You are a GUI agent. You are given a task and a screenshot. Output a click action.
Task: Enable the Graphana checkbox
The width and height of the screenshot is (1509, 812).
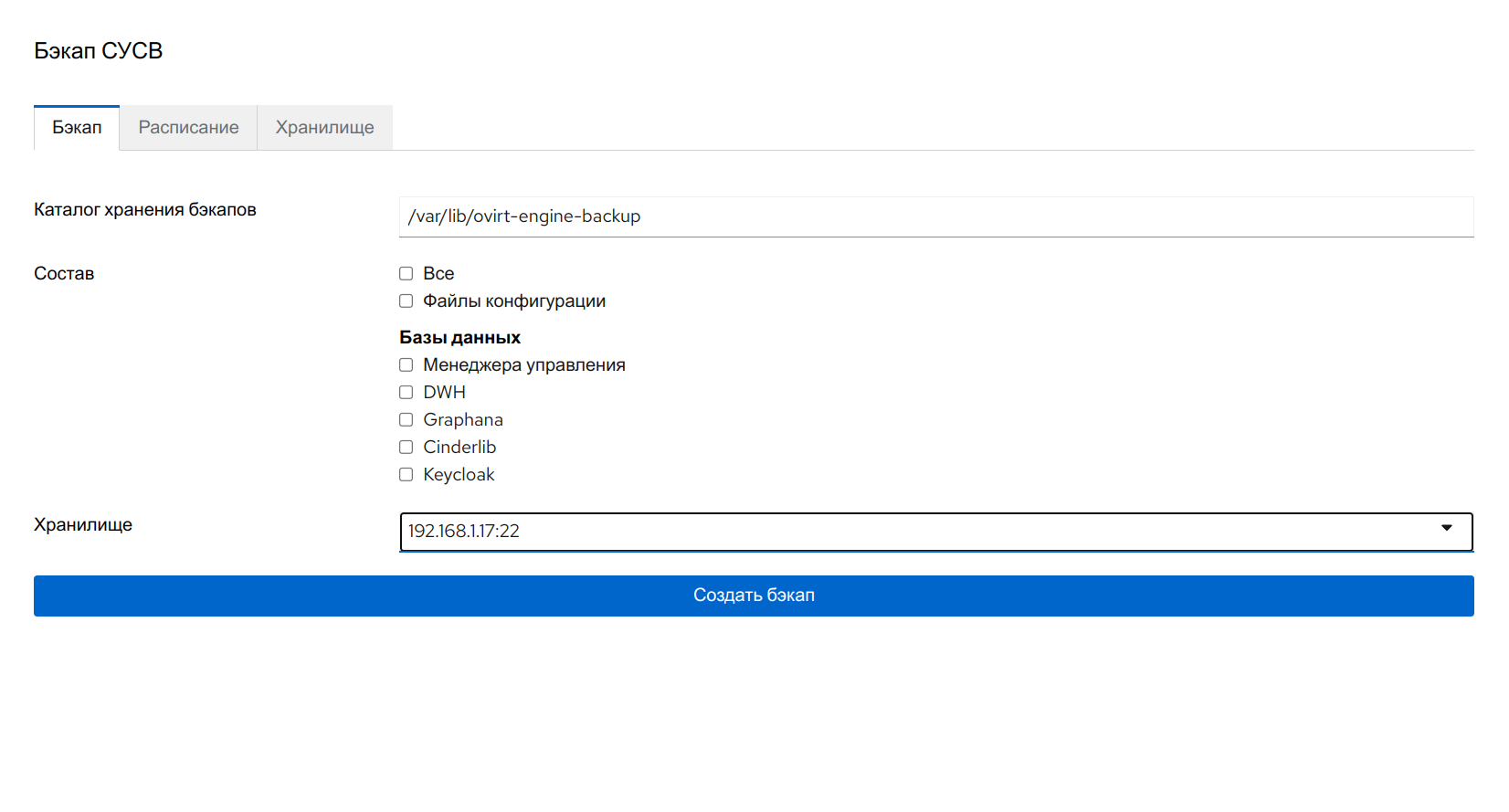click(406, 420)
